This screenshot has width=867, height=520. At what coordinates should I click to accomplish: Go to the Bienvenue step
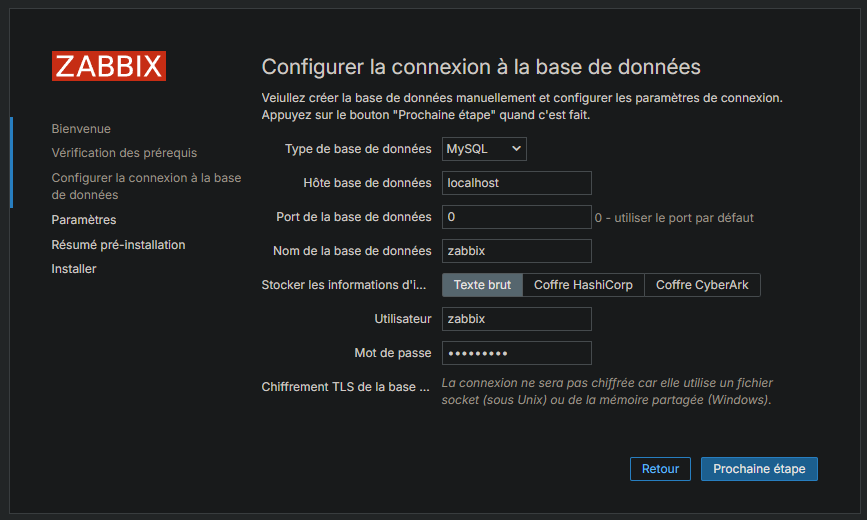(x=81, y=129)
